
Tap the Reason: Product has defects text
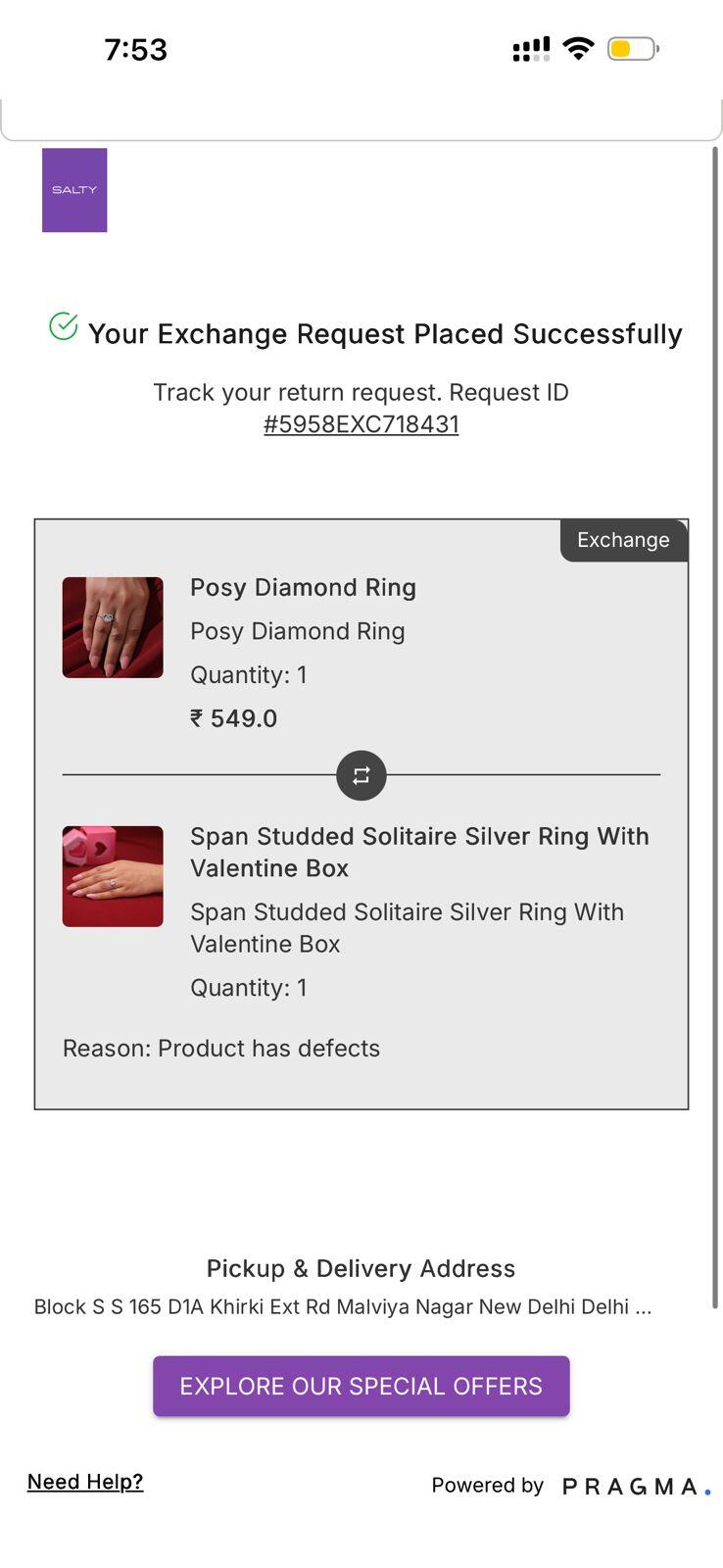(221, 1048)
